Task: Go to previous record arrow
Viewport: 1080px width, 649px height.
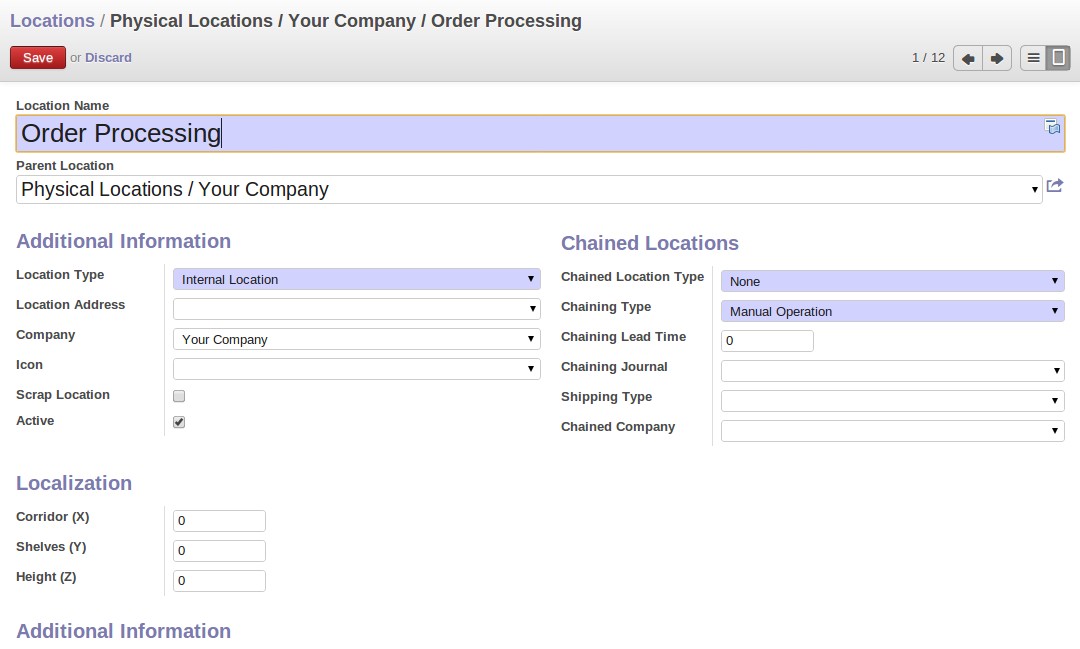Action: tap(968, 58)
